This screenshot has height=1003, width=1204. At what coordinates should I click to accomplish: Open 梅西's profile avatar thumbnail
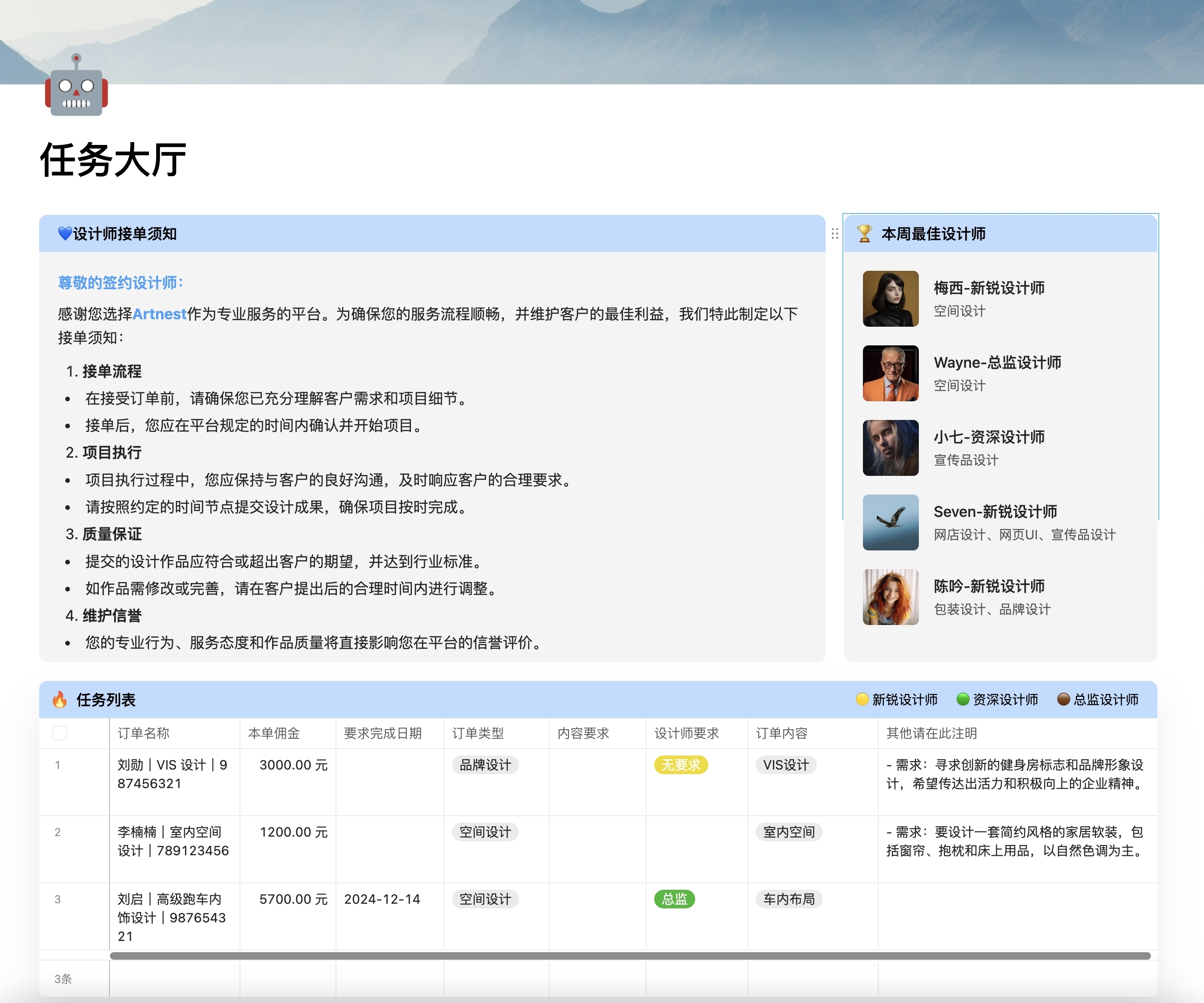(890, 299)
